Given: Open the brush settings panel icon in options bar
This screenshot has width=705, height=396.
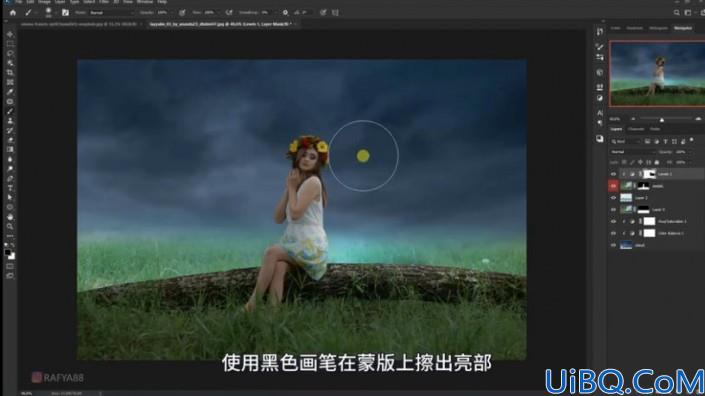Looking at the screenshot, I should click(65, 13).
